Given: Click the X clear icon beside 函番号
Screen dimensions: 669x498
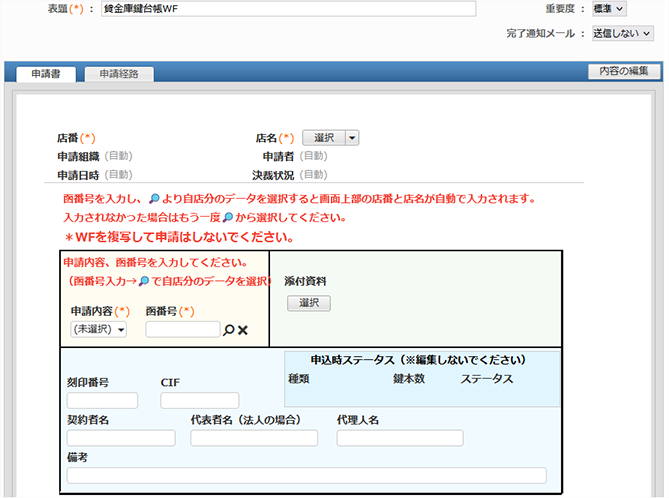Looking at the screenshot, I should tap(242, 330).
